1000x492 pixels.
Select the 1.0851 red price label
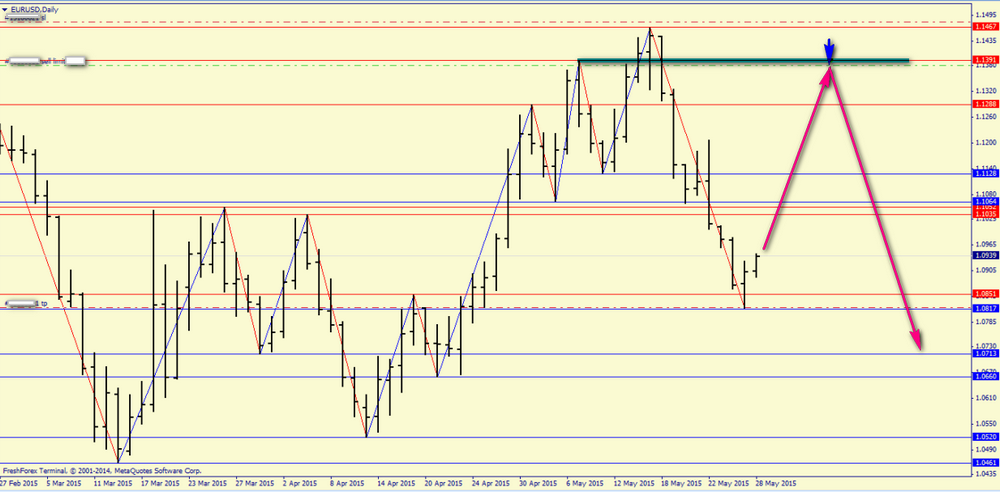tap(986, 294)
